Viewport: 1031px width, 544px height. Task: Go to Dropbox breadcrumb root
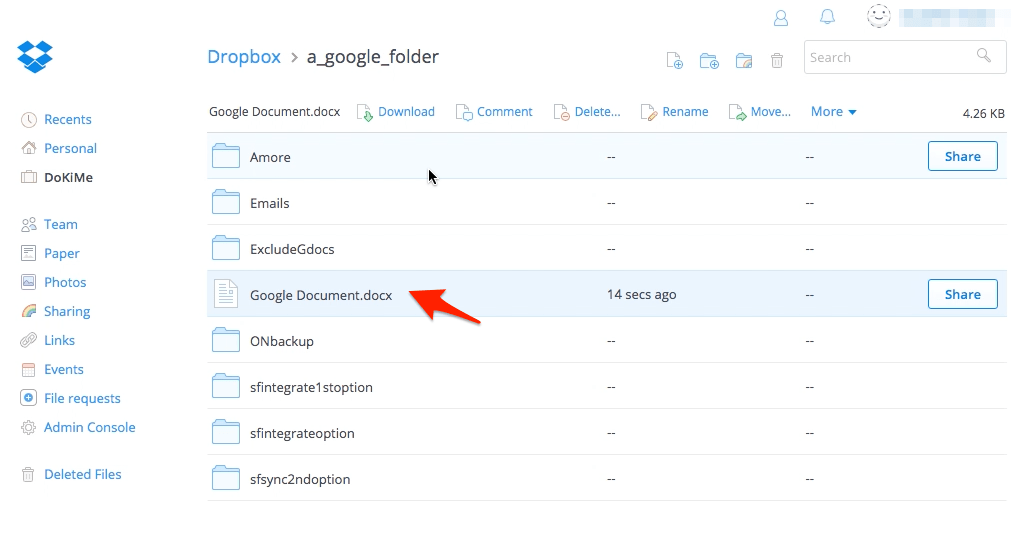tap(244, 57)
